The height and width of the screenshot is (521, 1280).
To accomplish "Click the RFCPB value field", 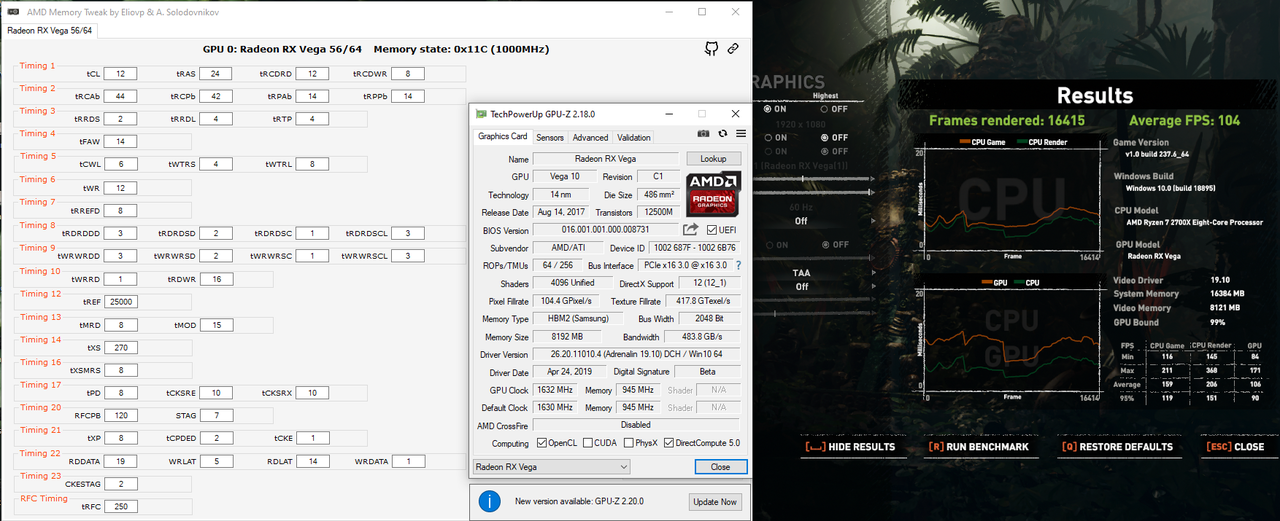I will point(120,415).
